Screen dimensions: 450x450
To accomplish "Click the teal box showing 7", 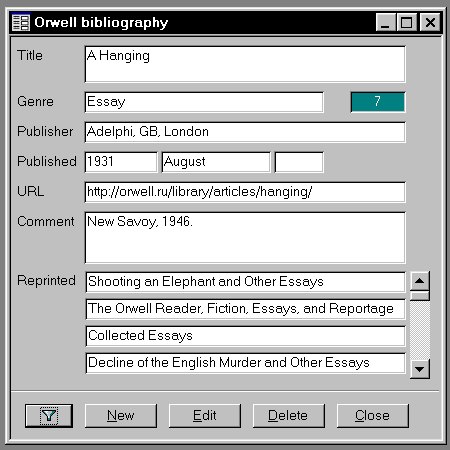I will click(378, 102).
